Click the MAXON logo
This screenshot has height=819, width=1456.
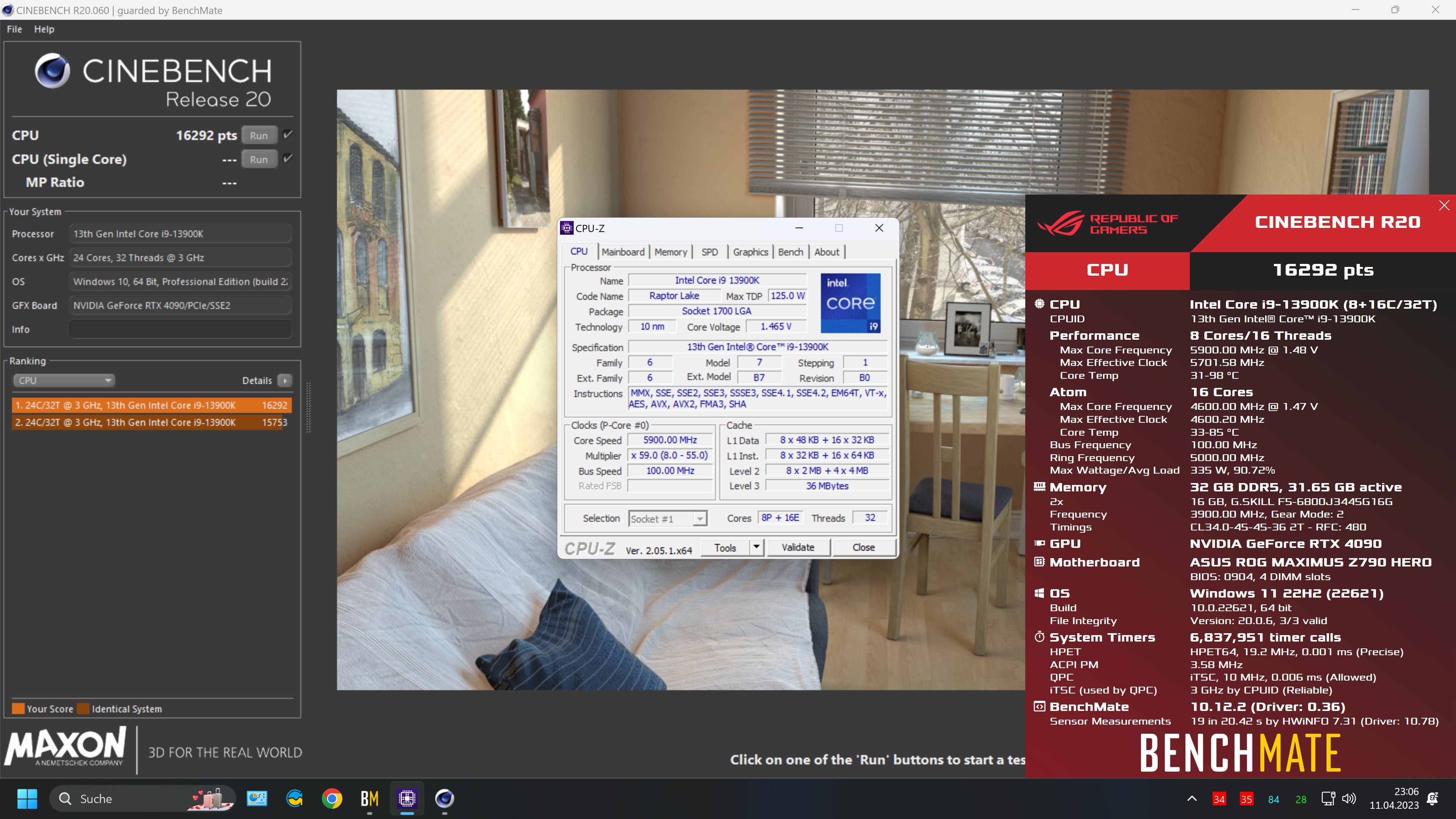tap(66, 747)
